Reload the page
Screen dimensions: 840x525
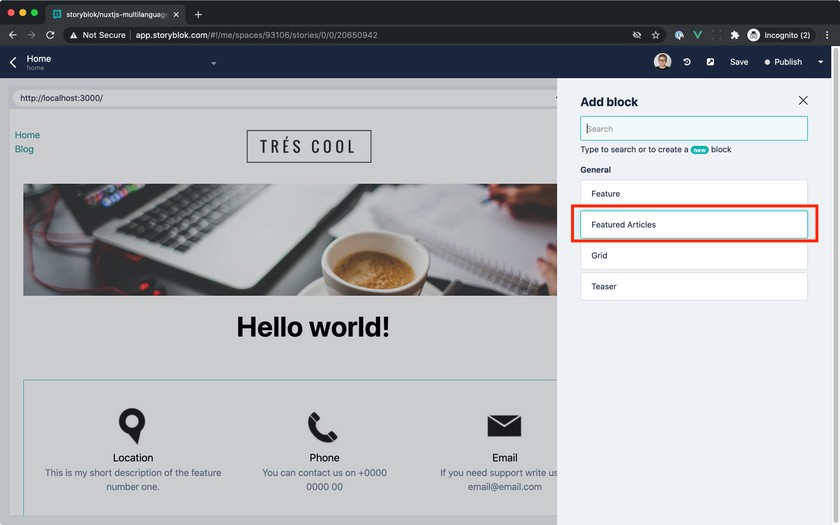point(50,35)
